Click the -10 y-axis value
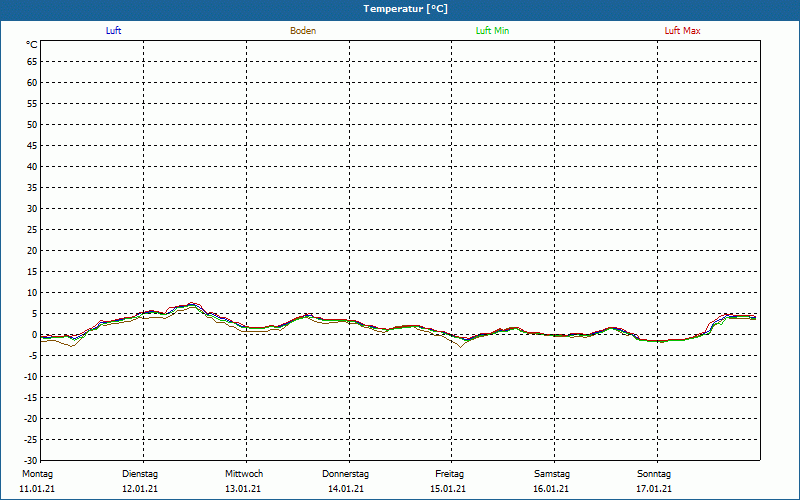The width and height of the screenshot is (800, 500). pyautogui.click(x=31, y=377)
